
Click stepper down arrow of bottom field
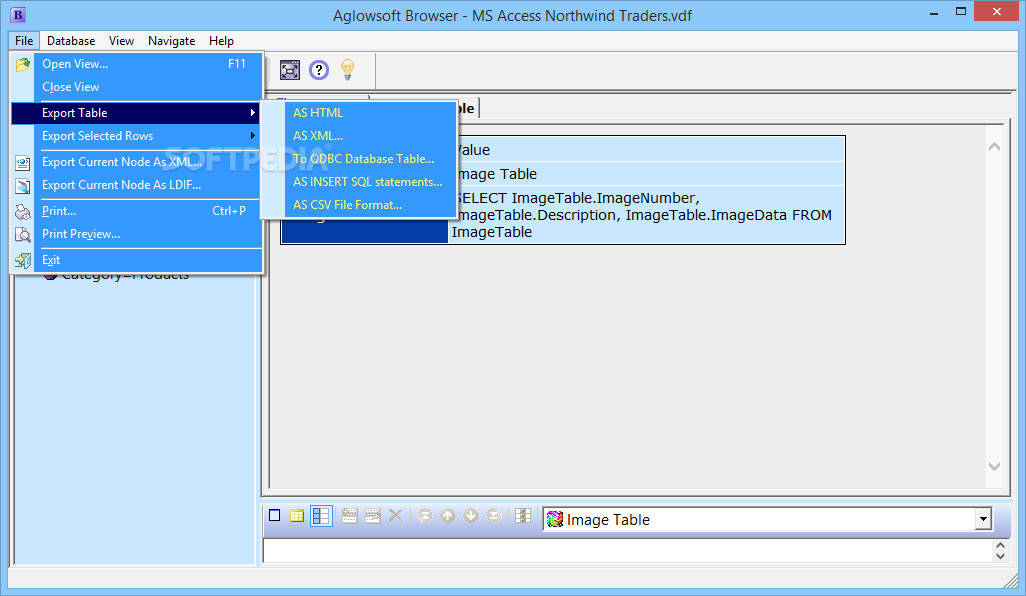(x=1000, y=556)
